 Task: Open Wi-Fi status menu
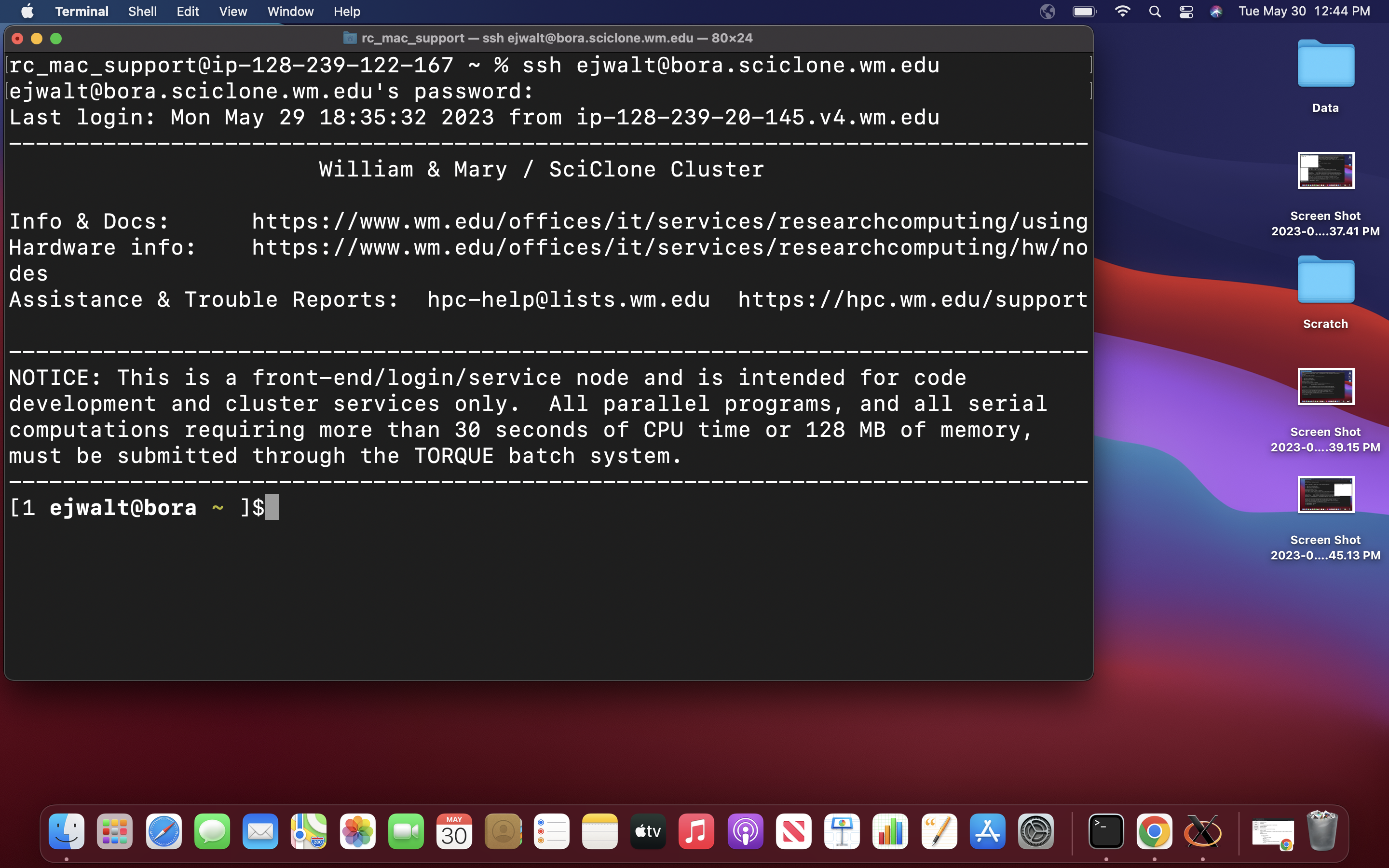1122,12
